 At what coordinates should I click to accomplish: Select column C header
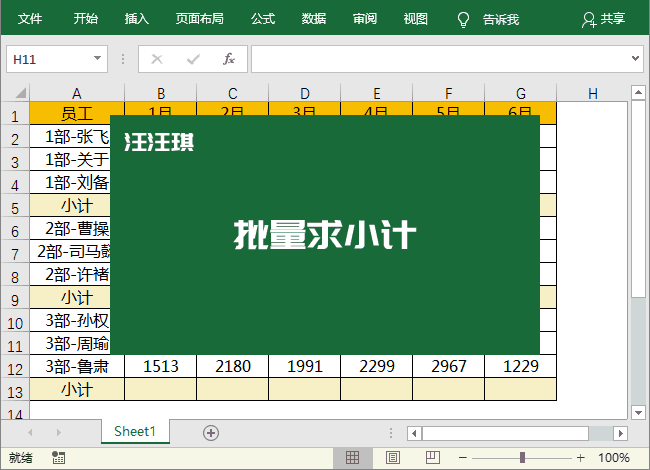click(x=233, y=94)
